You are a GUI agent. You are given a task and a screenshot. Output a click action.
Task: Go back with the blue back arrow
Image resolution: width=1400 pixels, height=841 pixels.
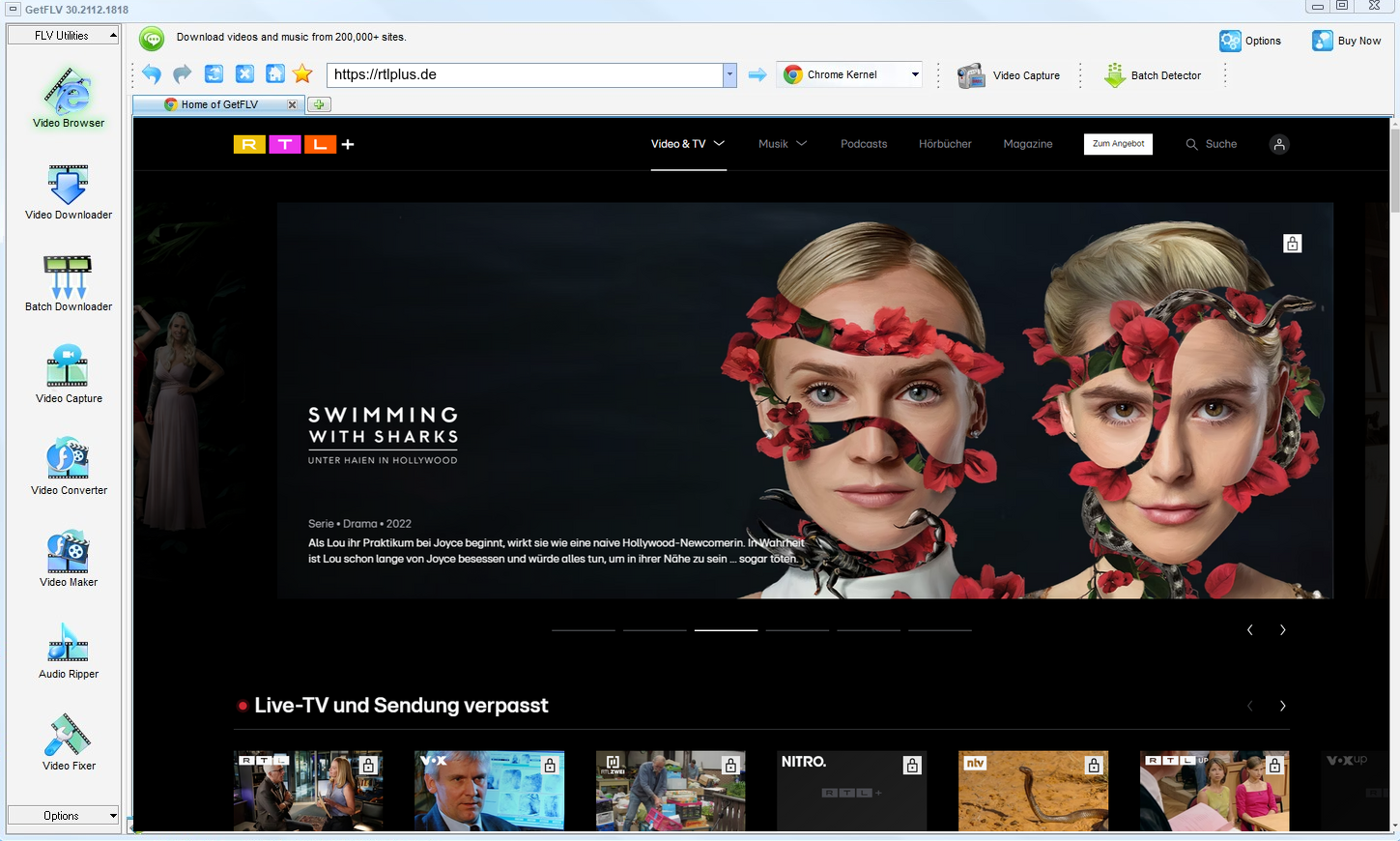(152, 74)
